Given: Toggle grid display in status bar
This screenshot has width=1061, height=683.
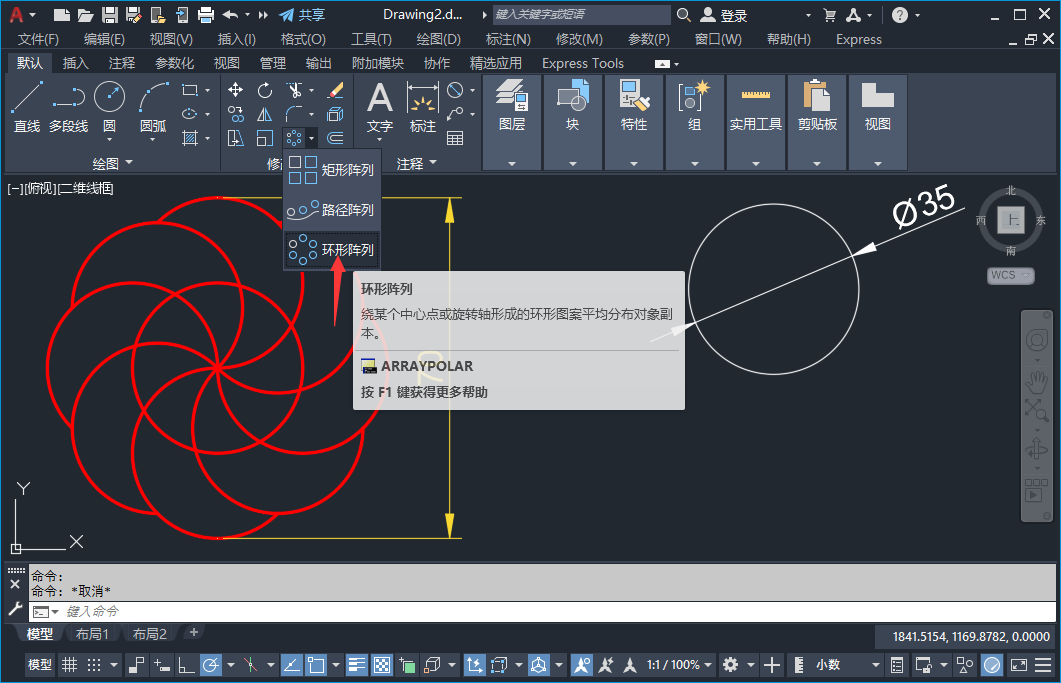Looking at the screenshot, I should tap(69, 665).
